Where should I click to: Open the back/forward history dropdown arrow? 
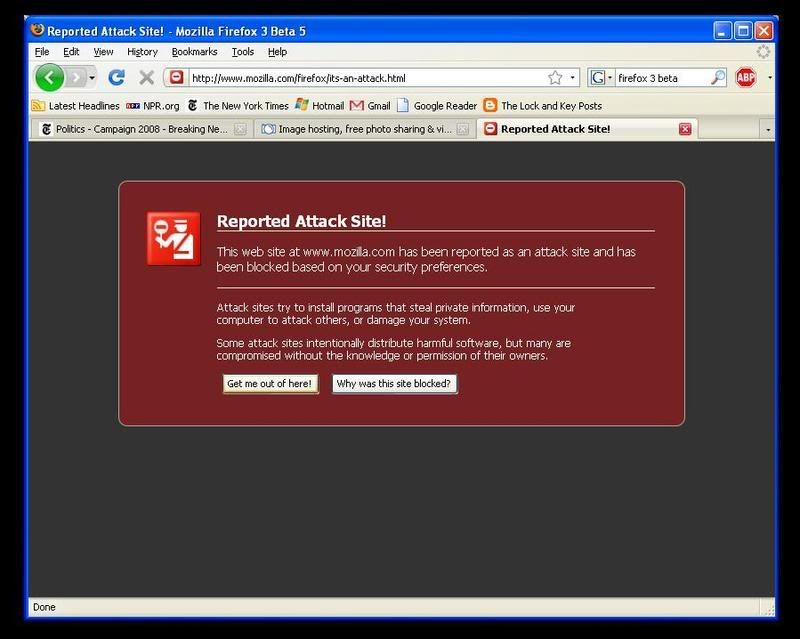pos(92,77)
